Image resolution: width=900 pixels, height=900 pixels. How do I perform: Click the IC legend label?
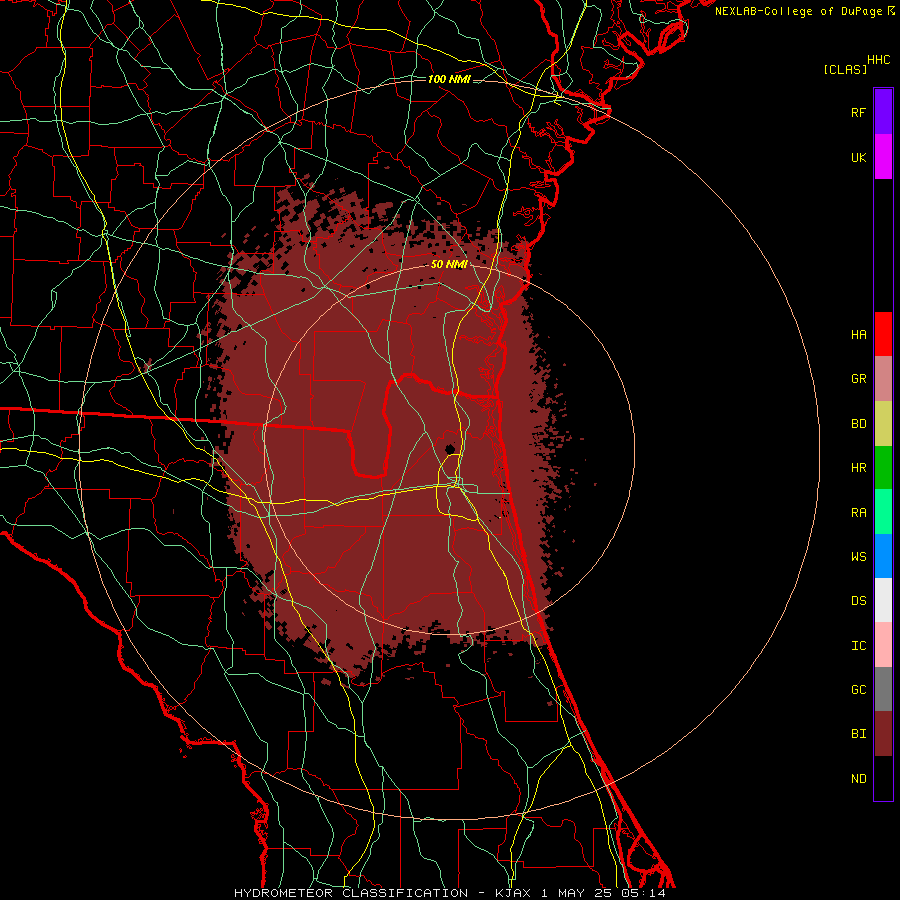[859, 646]
